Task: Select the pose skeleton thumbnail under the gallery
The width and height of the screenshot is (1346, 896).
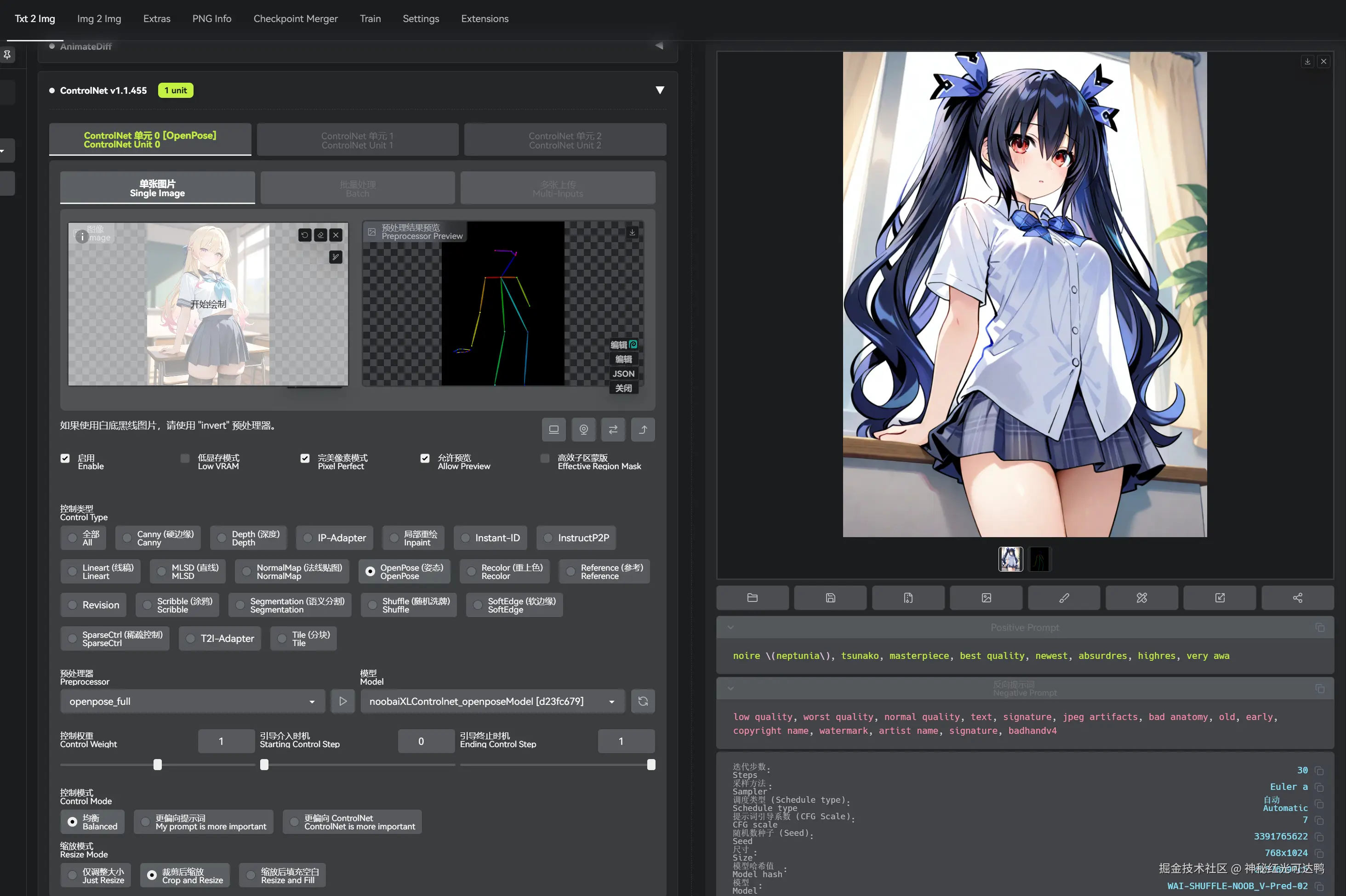Action: click(x=1040, y=560)
